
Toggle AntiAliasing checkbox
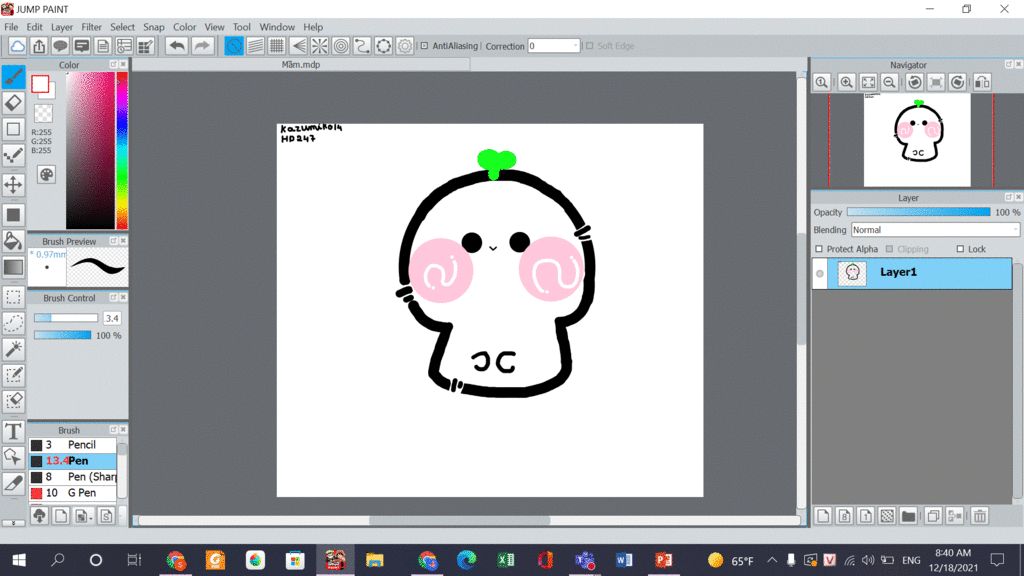pos(424,46)
